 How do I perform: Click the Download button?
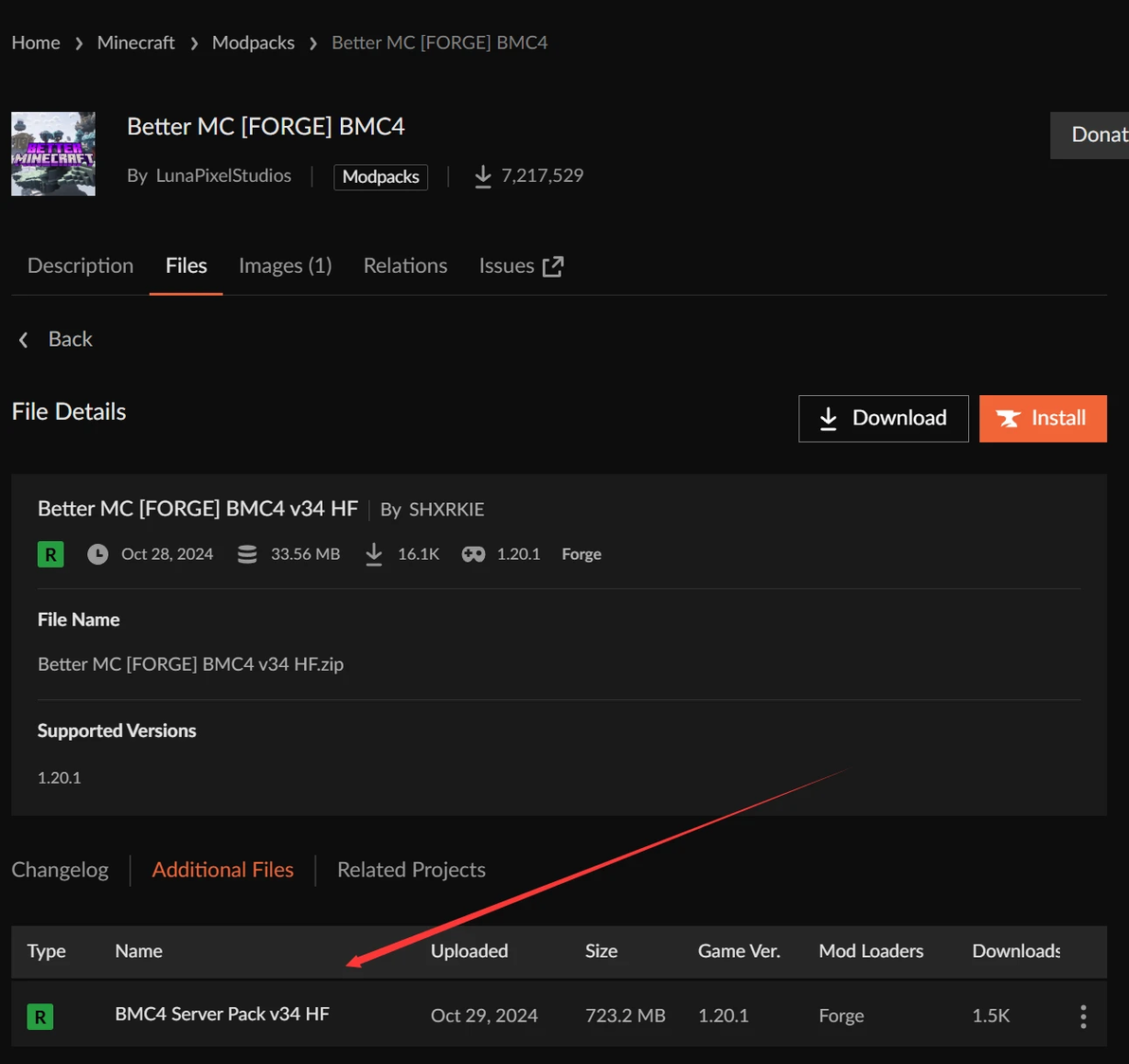884,419
